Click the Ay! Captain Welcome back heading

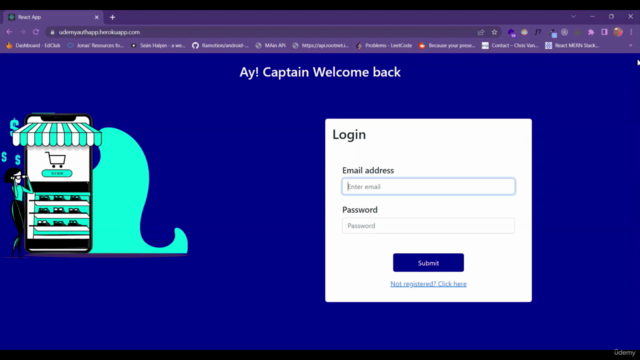click(320, 72)
